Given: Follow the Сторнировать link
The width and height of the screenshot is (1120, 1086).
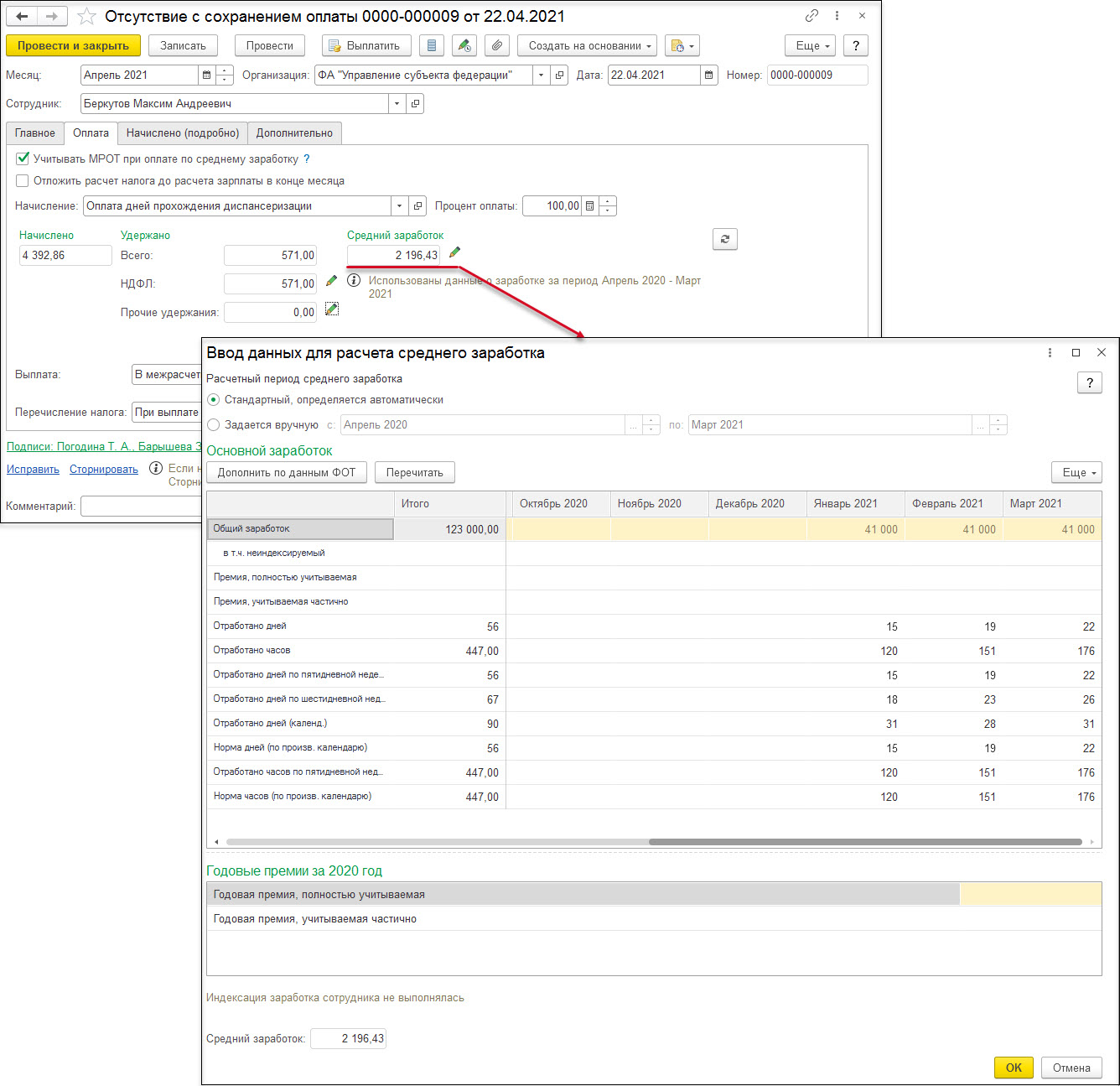Looking at the screenshot, I should pyautogui.click(x=104, y=469).
